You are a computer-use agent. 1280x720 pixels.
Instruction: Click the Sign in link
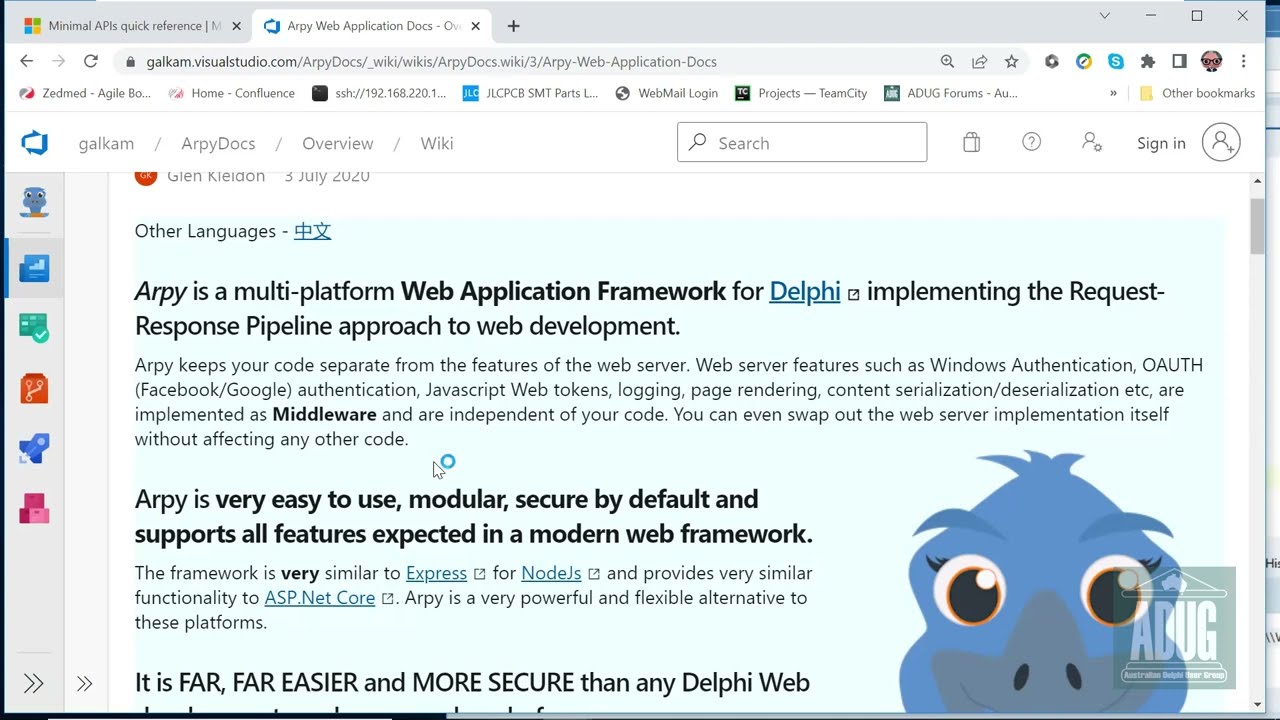1161,143
